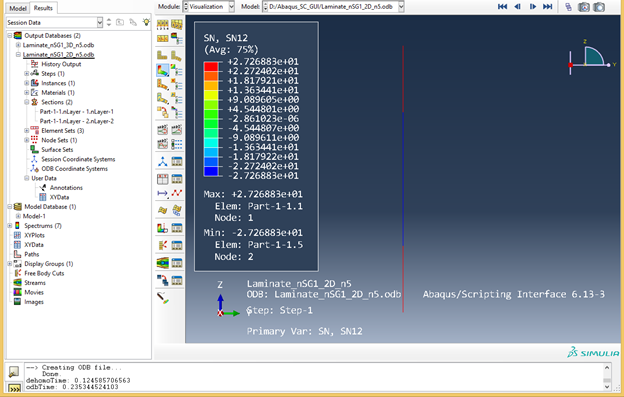Expand Materials (1) node
The image size is (624, 397).
26,93
